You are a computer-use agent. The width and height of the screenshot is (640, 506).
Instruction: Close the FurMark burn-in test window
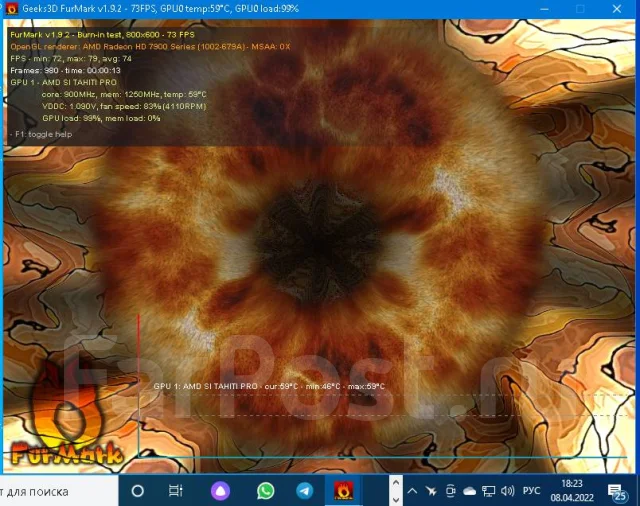pyautogui.click(x=617, y=9)
